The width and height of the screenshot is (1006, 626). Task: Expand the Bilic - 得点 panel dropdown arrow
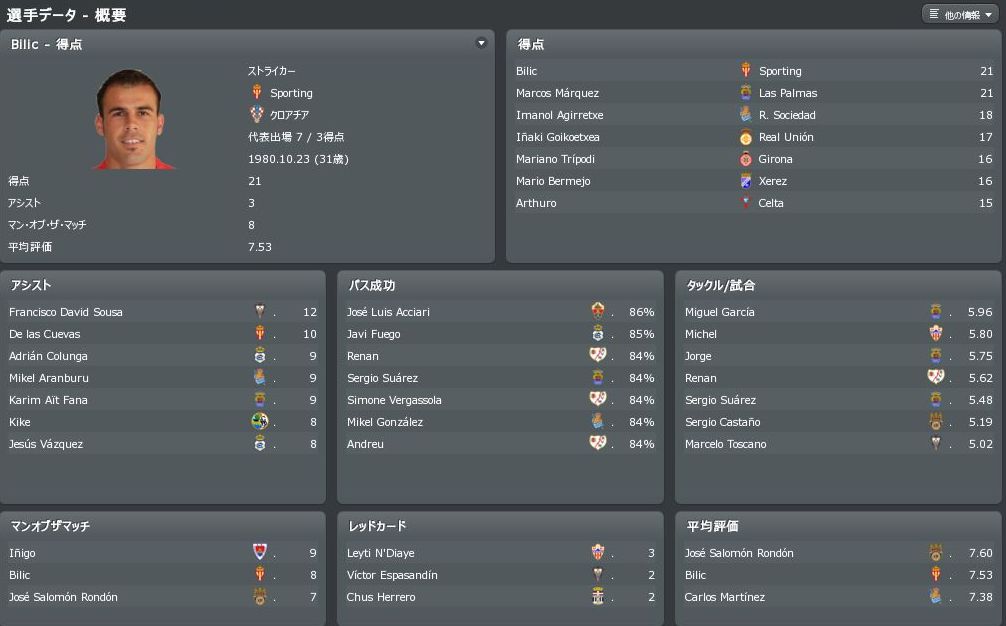pyautogui.click(x=481, y=43)
